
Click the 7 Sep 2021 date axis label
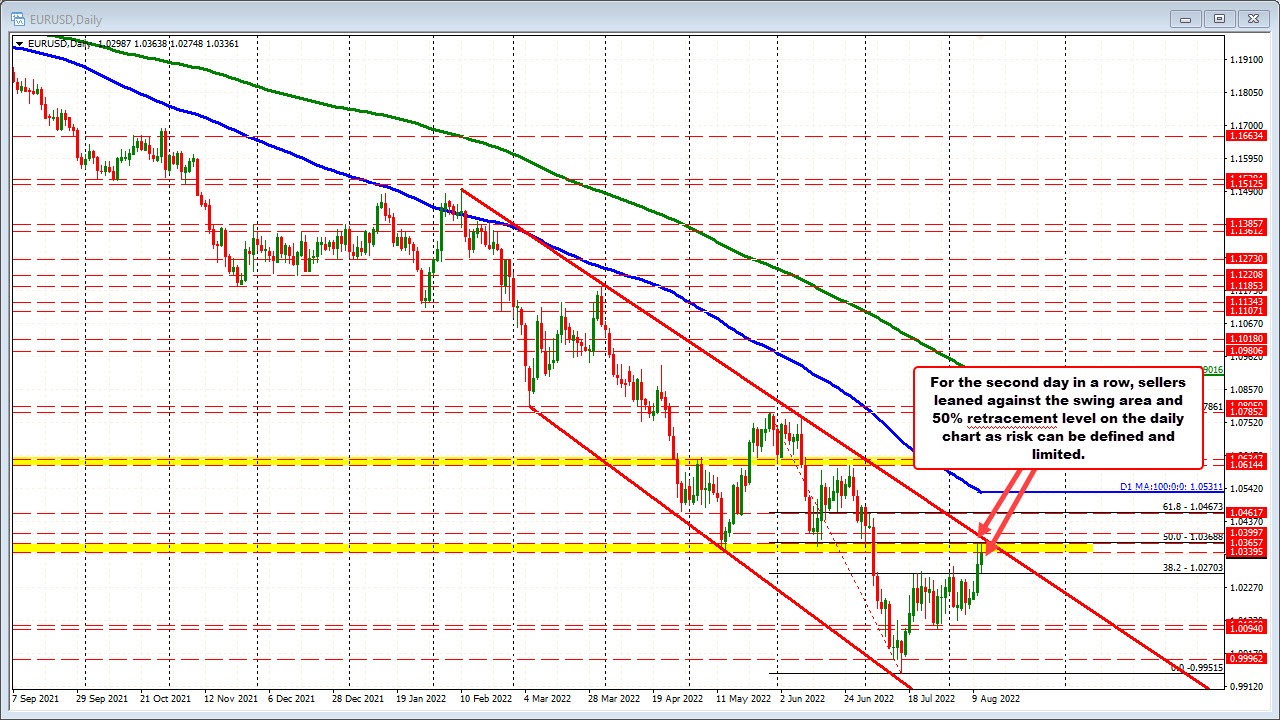pyautogui.click(x=38, y=699)
